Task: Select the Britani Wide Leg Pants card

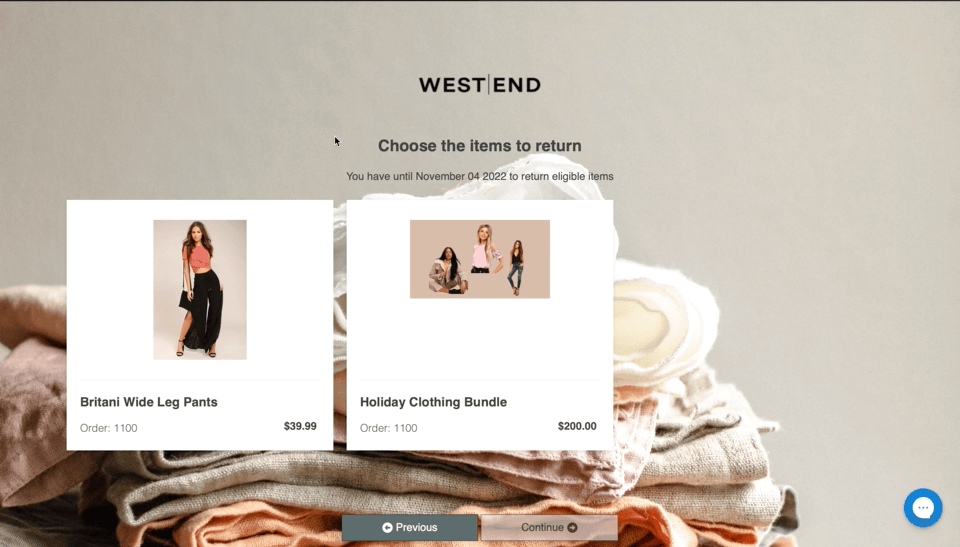Action: tap(200, 325)
